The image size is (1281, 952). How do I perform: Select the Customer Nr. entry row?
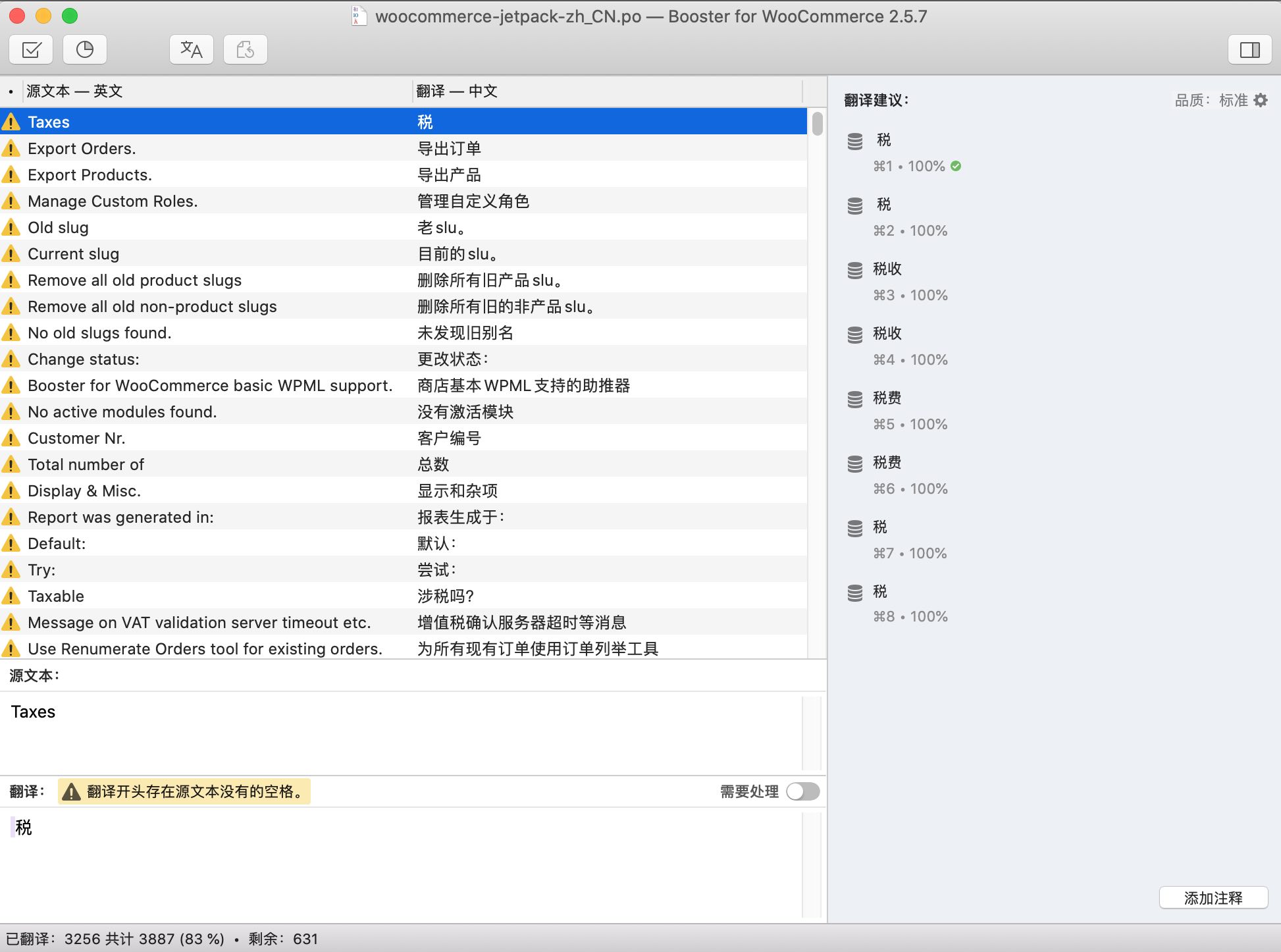(76, 438)
